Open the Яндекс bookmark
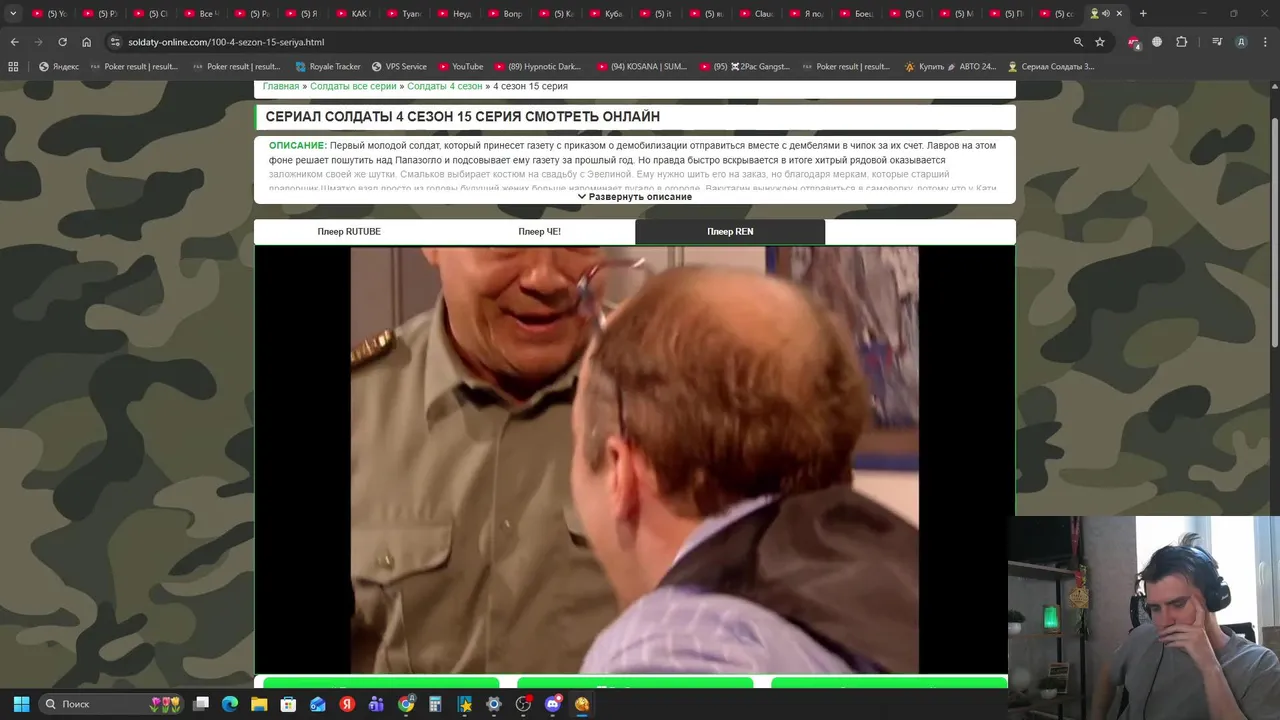1280x720 pixels. (59, 67)
